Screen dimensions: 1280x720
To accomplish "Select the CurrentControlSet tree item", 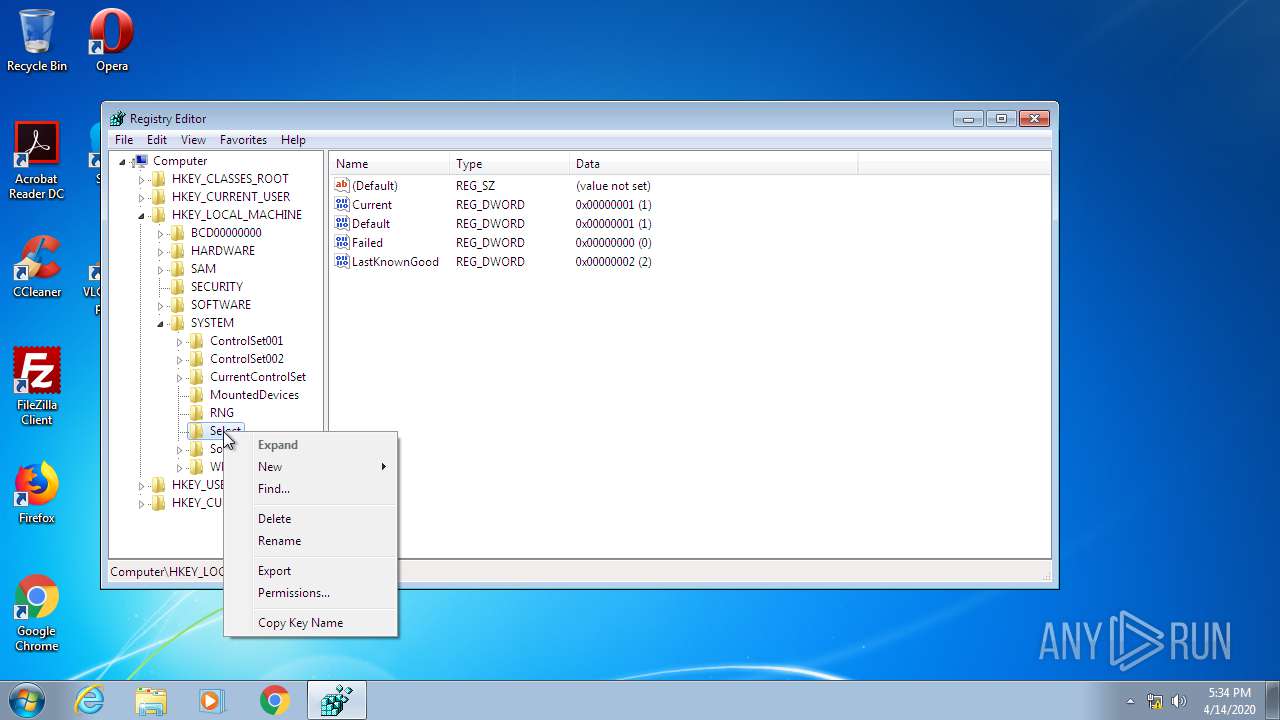I will click(258, 377).
